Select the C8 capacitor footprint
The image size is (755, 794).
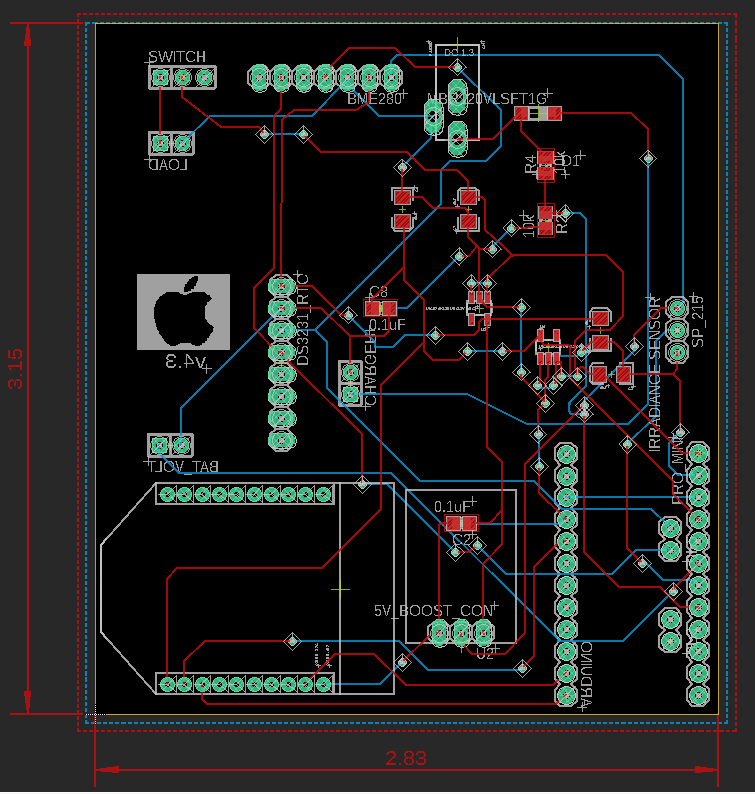coord(380,308)
